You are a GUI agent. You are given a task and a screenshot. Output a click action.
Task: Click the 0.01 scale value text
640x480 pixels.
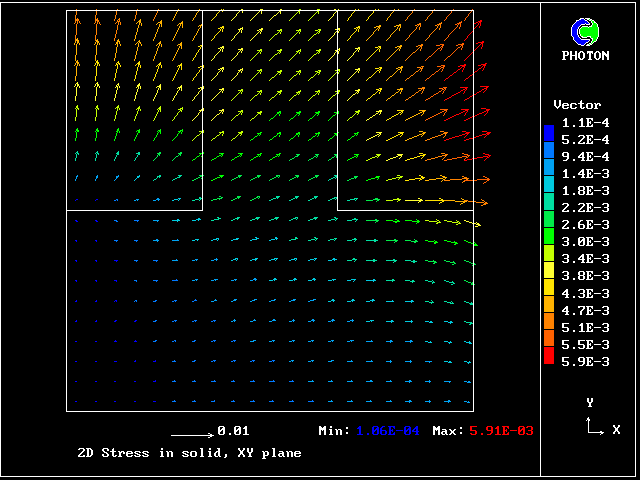tap(234, 431)
